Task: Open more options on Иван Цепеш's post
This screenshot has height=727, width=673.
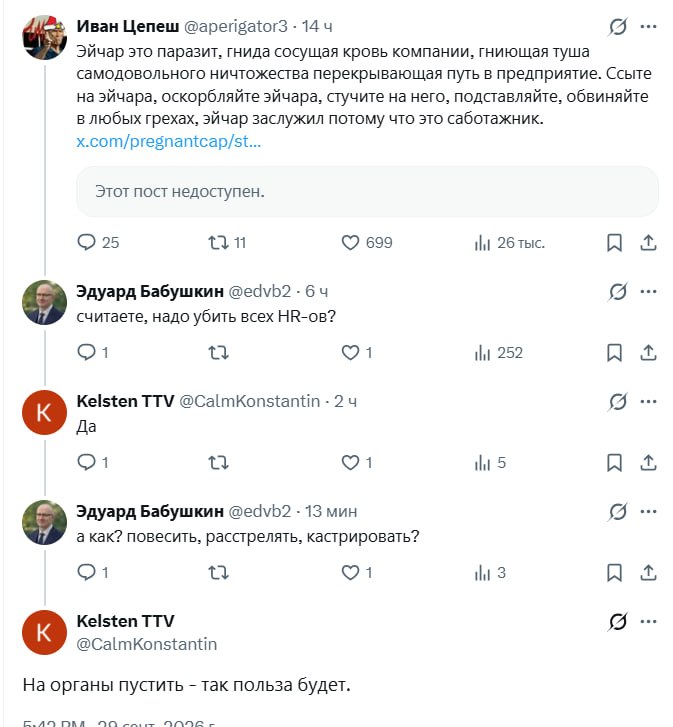Action: coord(648,26)
